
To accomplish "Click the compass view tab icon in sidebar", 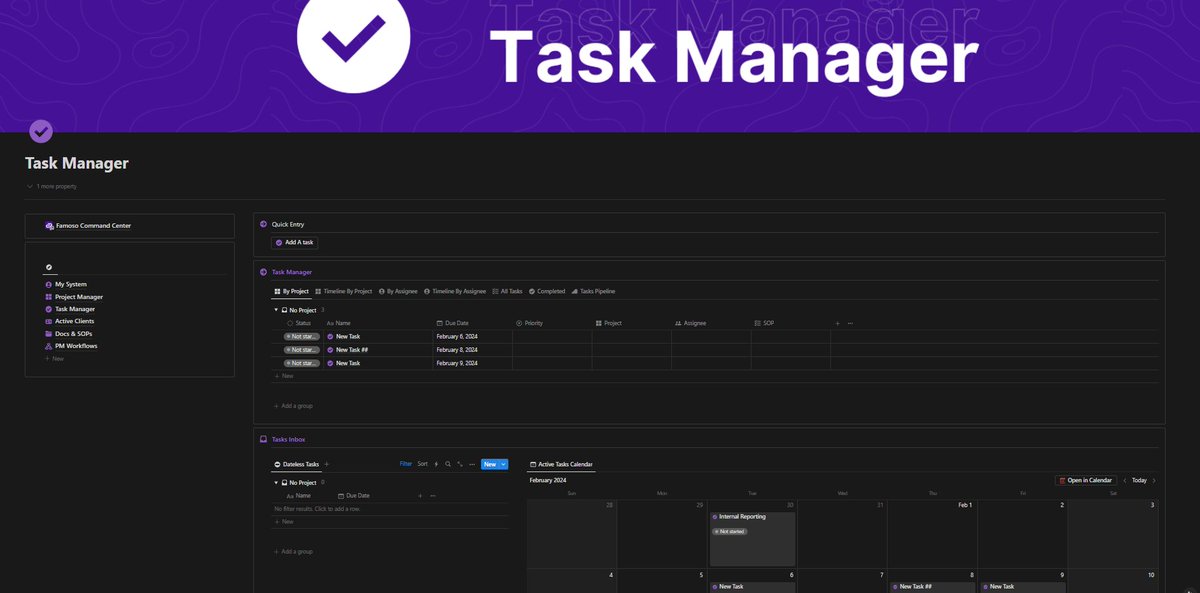I will click(x=49, y=268).
